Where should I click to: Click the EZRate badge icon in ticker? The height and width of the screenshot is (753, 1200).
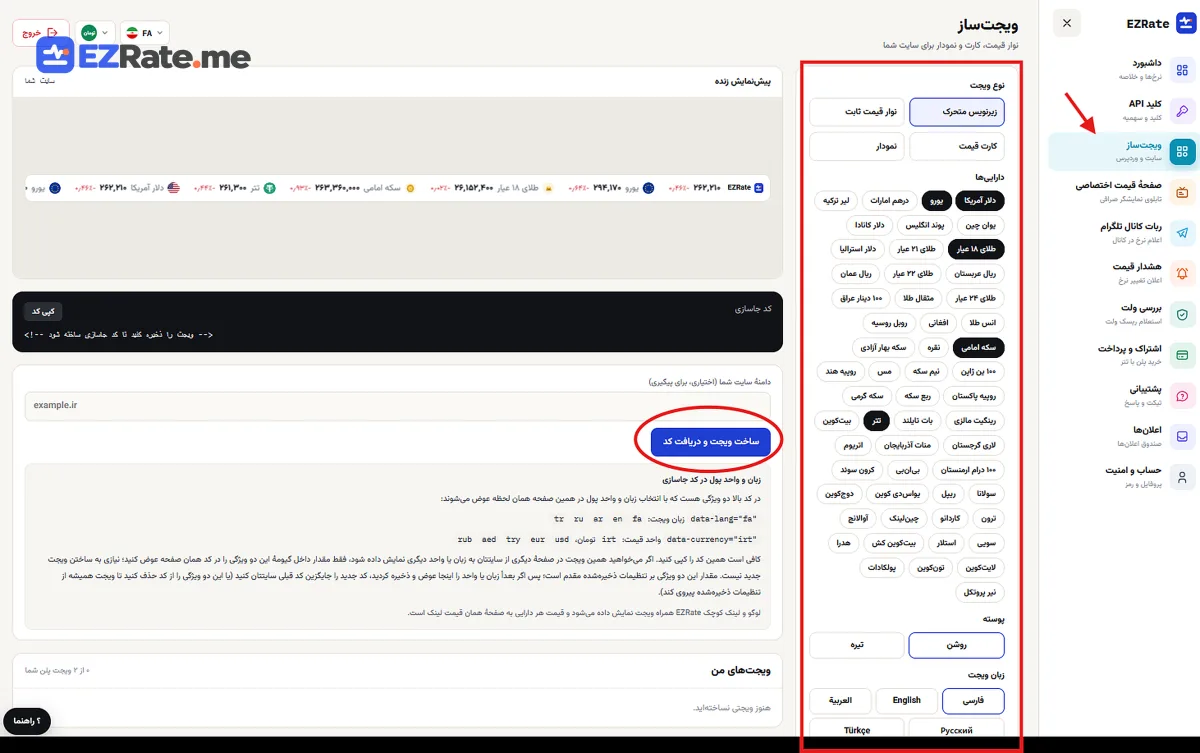pyautogui.click(x=759, y=188)
